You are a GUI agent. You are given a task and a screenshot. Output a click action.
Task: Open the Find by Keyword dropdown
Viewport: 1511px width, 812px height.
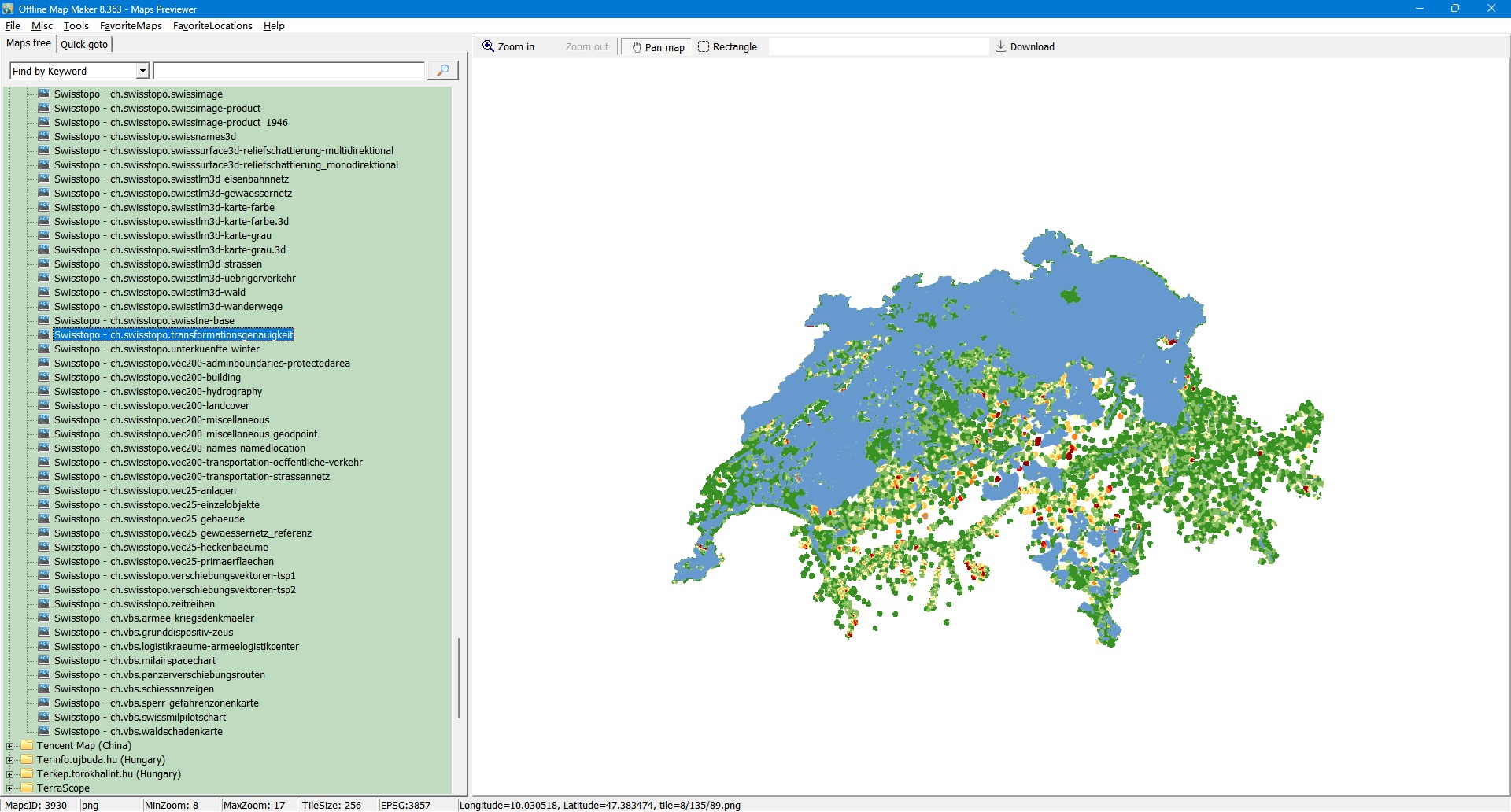tap(142, 71)
